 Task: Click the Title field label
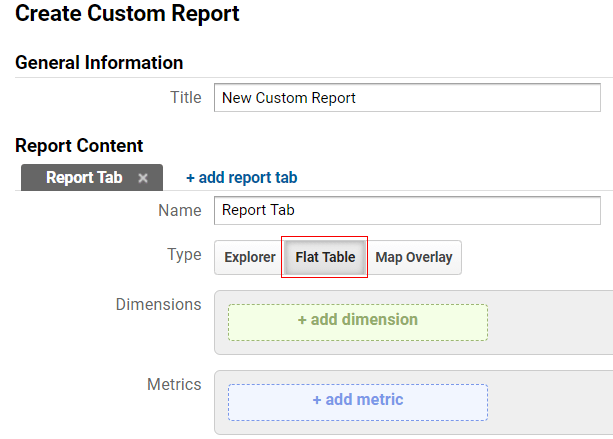click(x=186, y=97)
